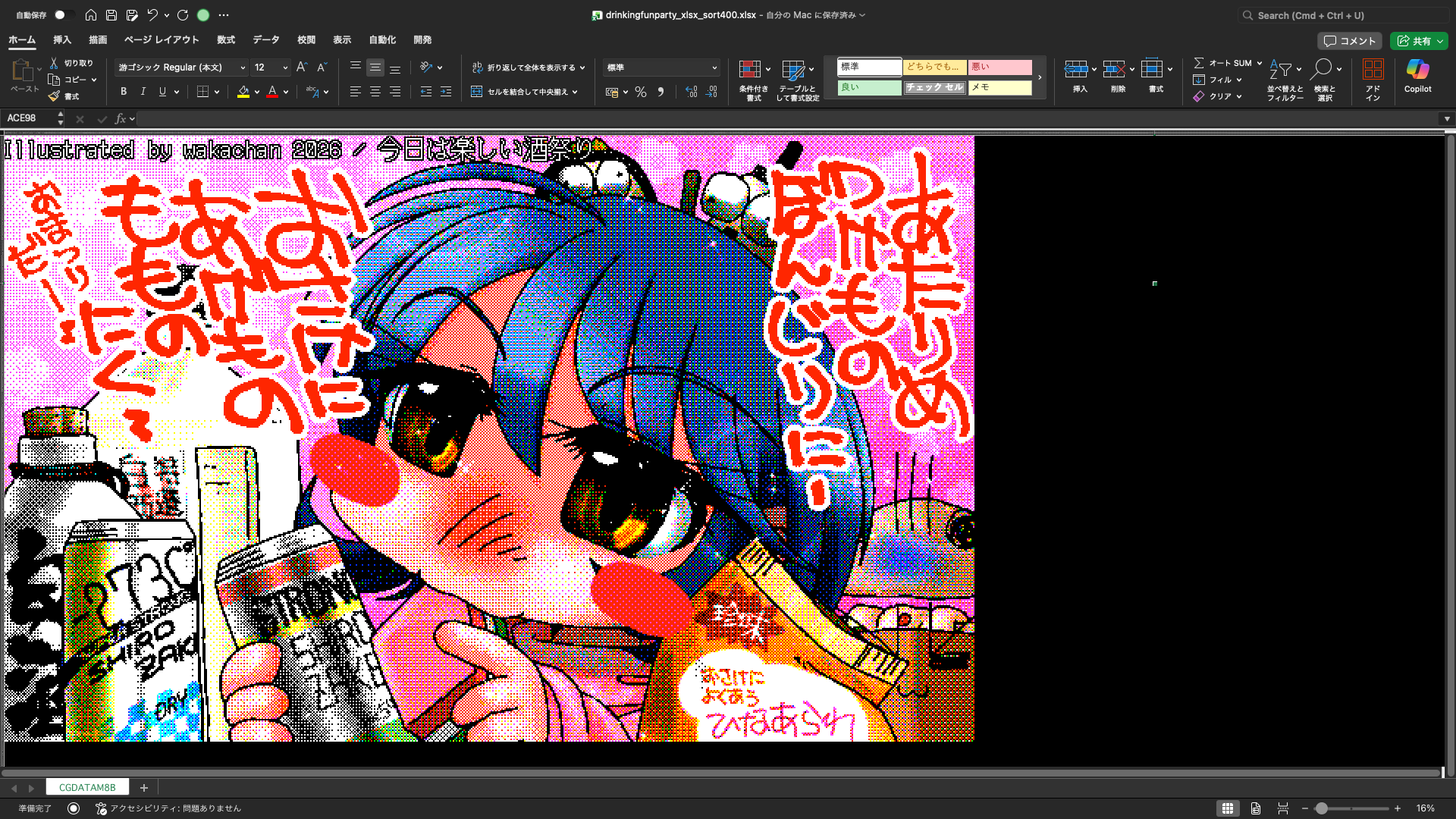Toggle center text alignment

(375, 91)
